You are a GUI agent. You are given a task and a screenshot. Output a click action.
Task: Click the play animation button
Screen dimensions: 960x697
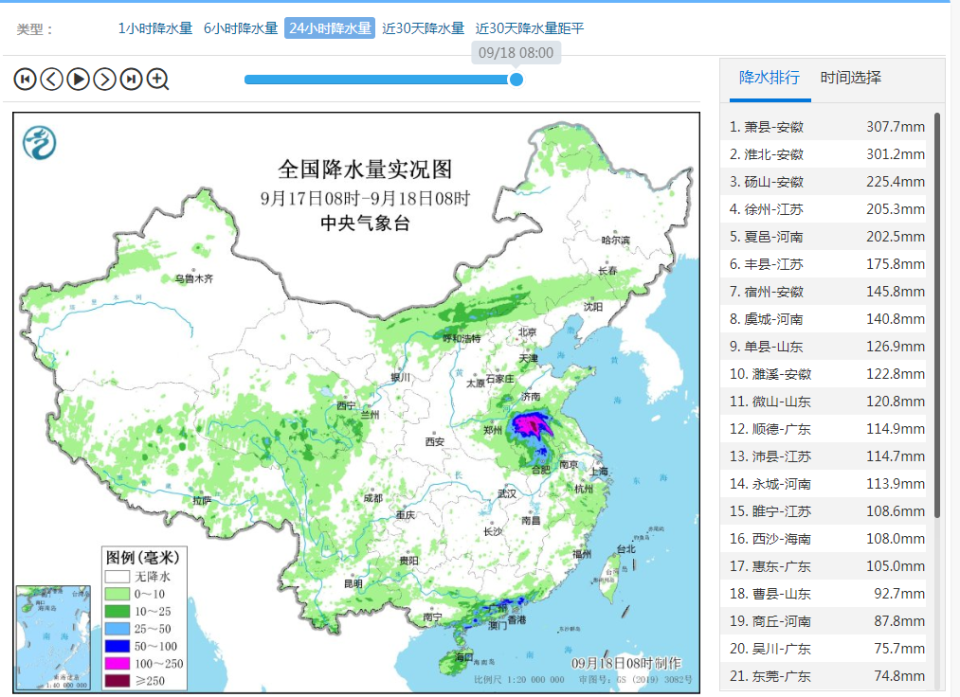tap(77, 78)
